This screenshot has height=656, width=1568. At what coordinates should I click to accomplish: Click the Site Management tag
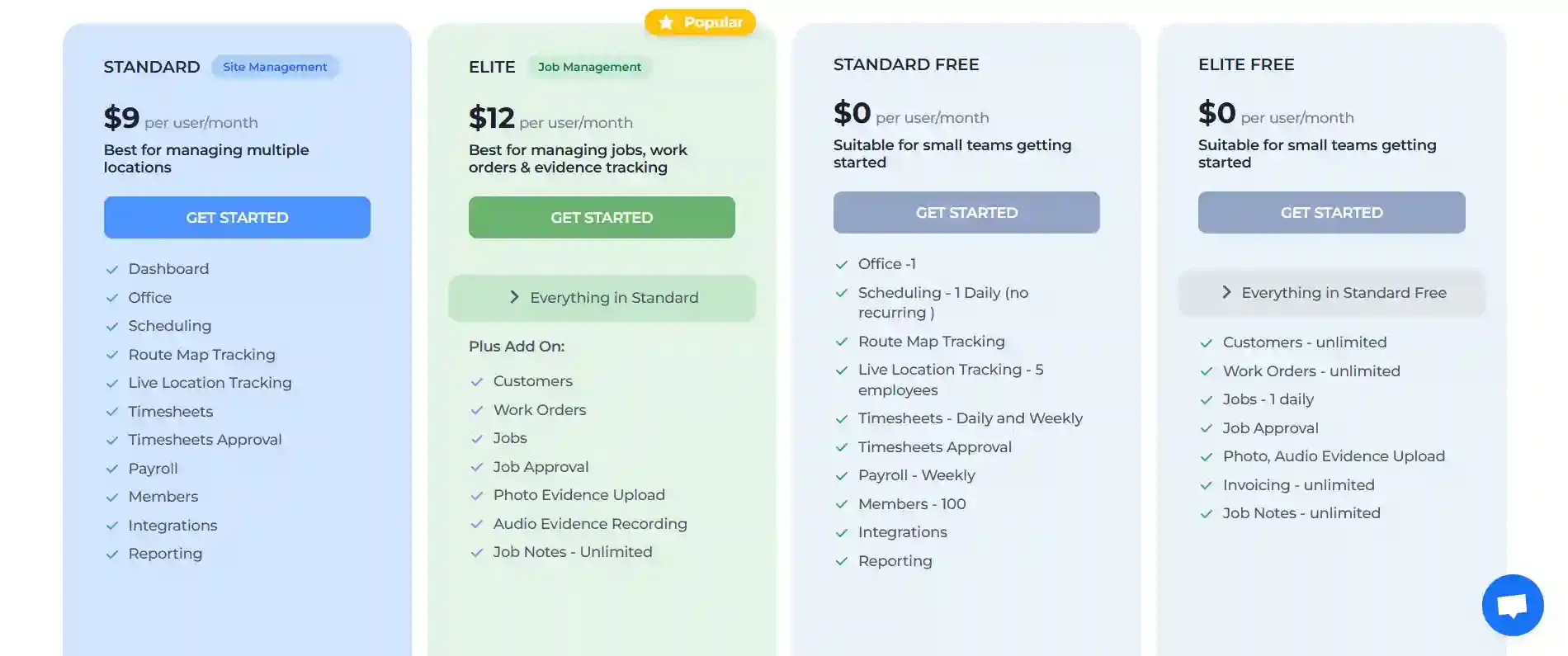coord(275,67)
